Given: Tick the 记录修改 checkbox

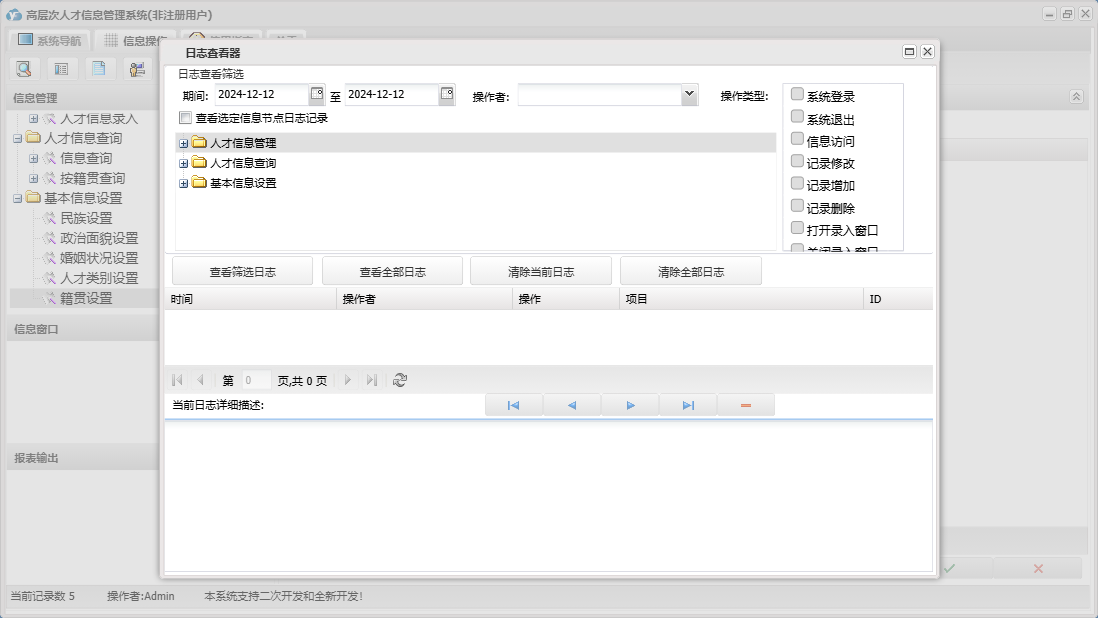Looking at the screenshot, I should (797, 161).
